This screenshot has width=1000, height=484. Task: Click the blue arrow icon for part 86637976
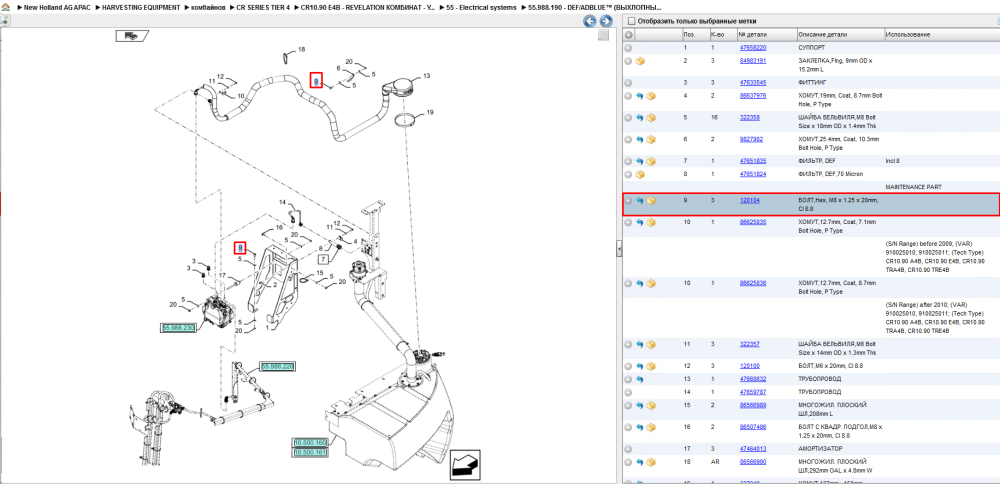(x=640, y=96)
